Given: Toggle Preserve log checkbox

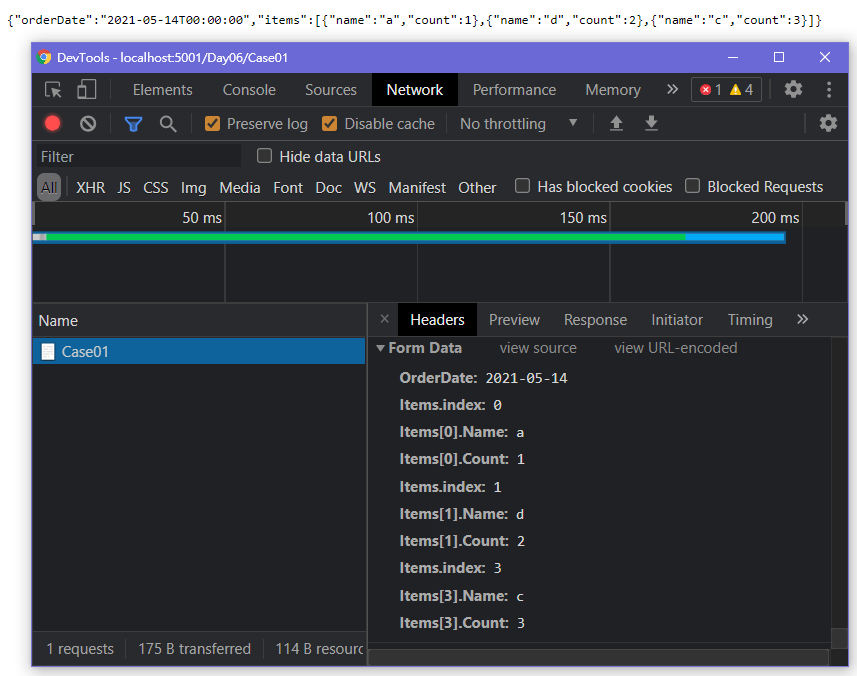Looking at the screenshot, I should coord(212,124).
